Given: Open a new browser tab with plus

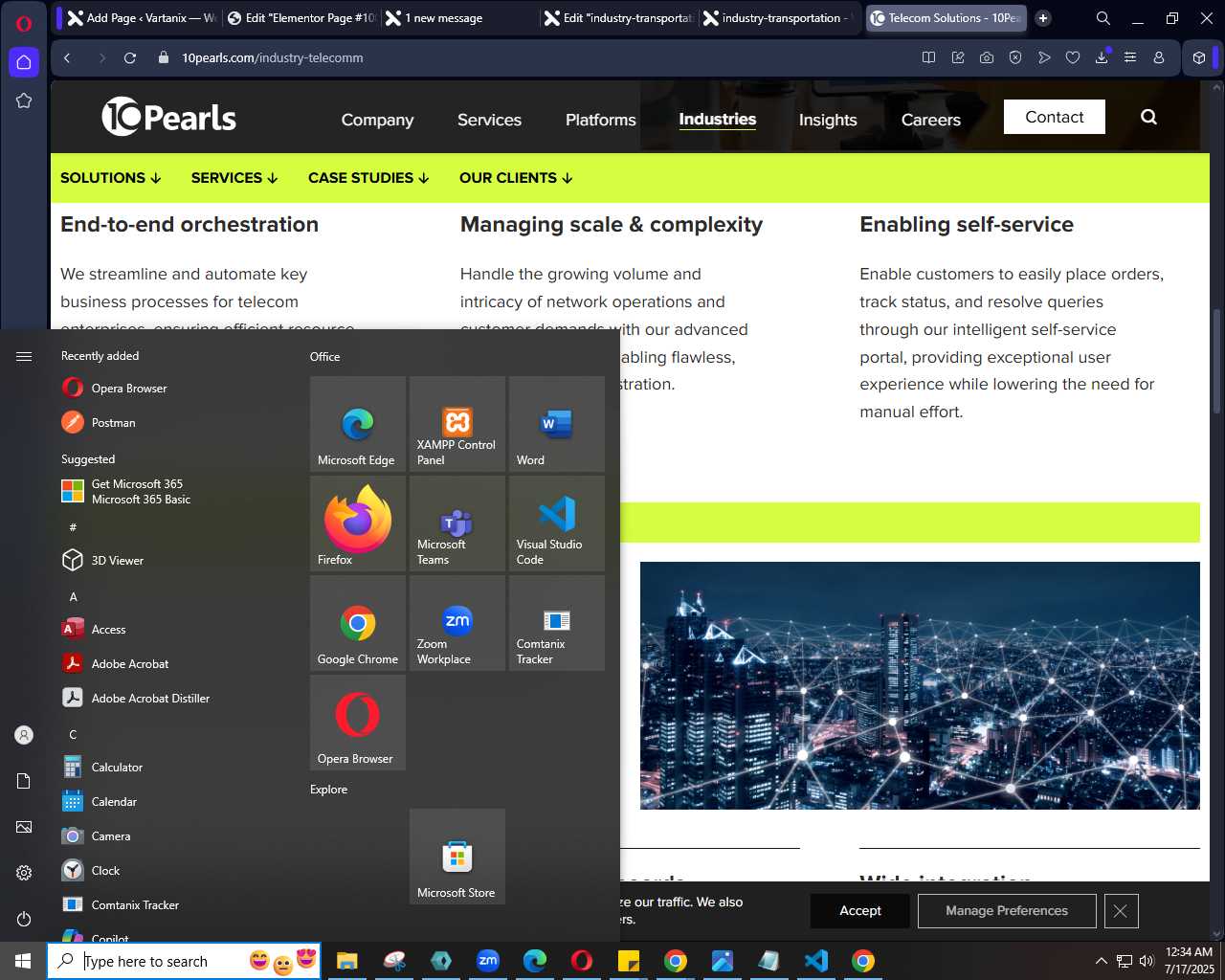Looking at the screenshot, I should [x=1043, y=18].
